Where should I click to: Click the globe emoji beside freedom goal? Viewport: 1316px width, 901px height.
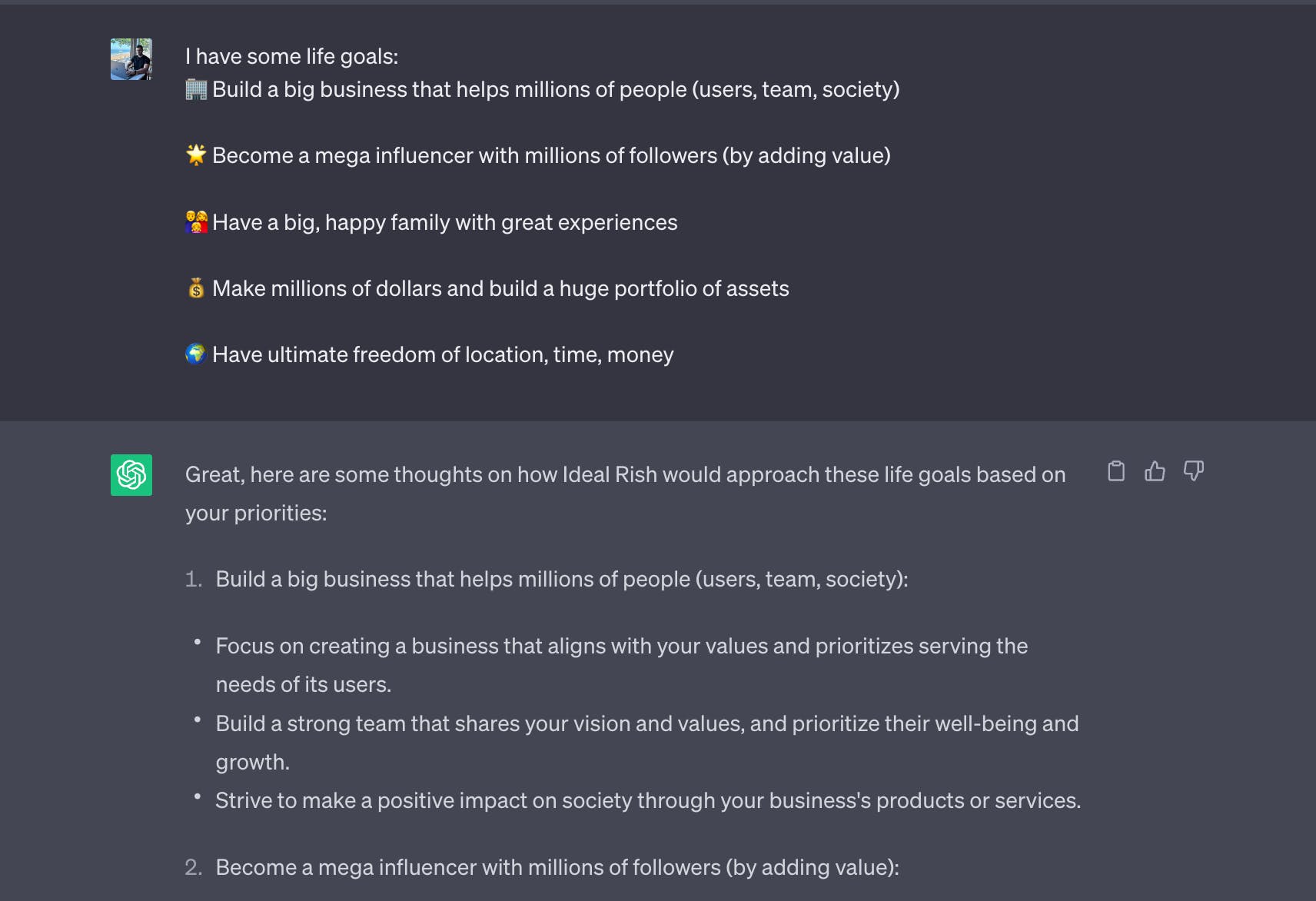point(196,354)
